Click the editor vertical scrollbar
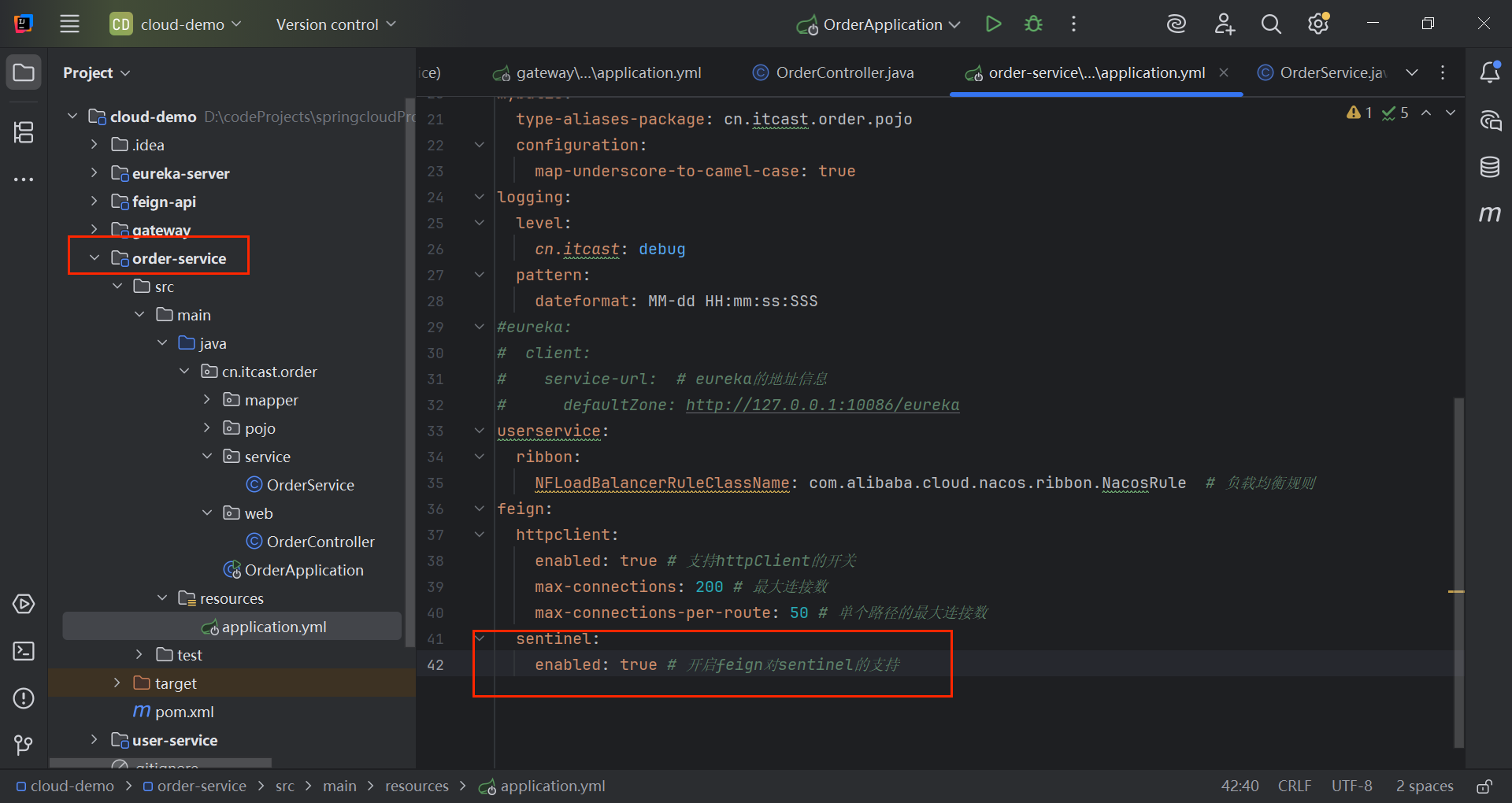Viewport: 1512px width, 803px height. click(1458, 572)
